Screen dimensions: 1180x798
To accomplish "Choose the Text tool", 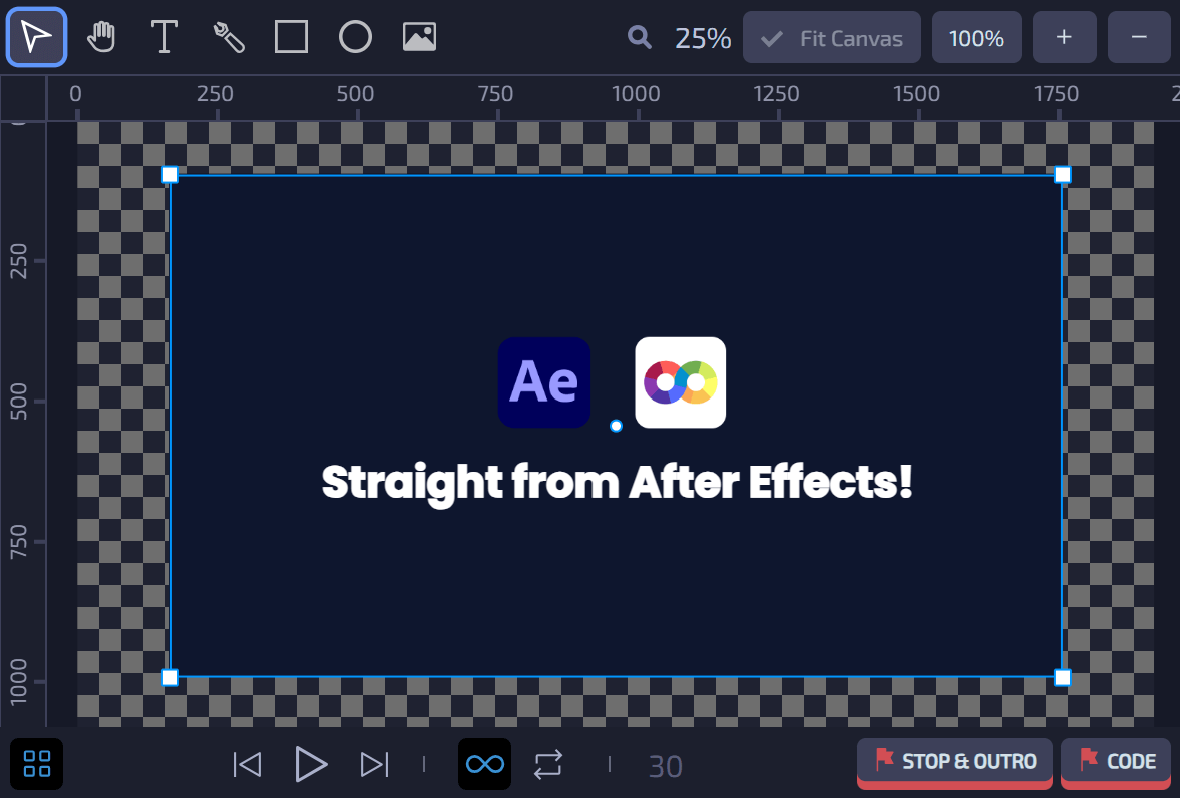I will 164,37.
